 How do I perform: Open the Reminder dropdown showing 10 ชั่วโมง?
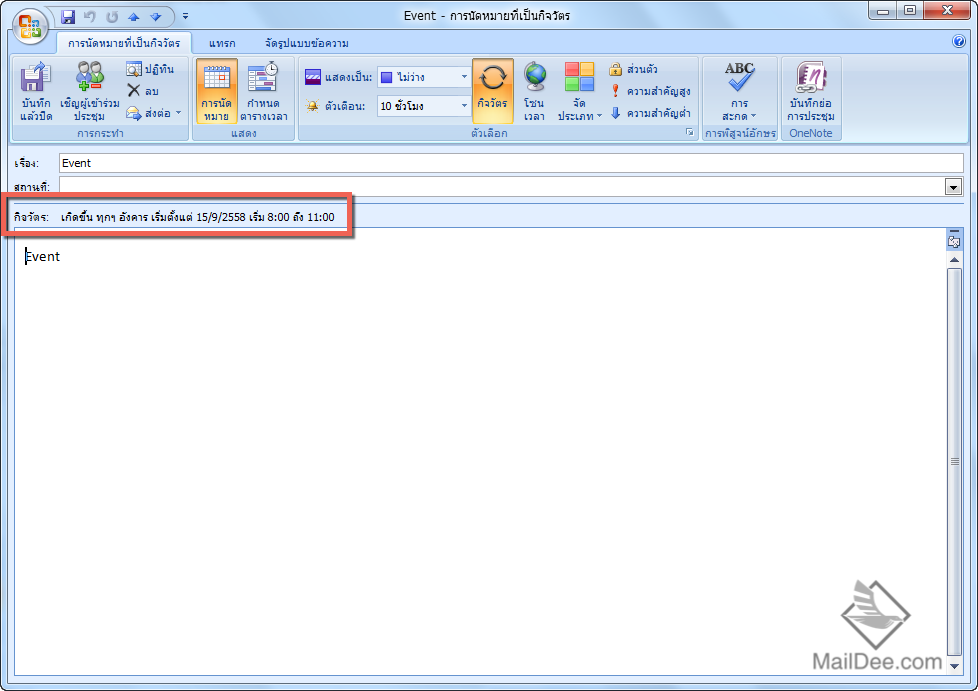(x=464, y=105)
